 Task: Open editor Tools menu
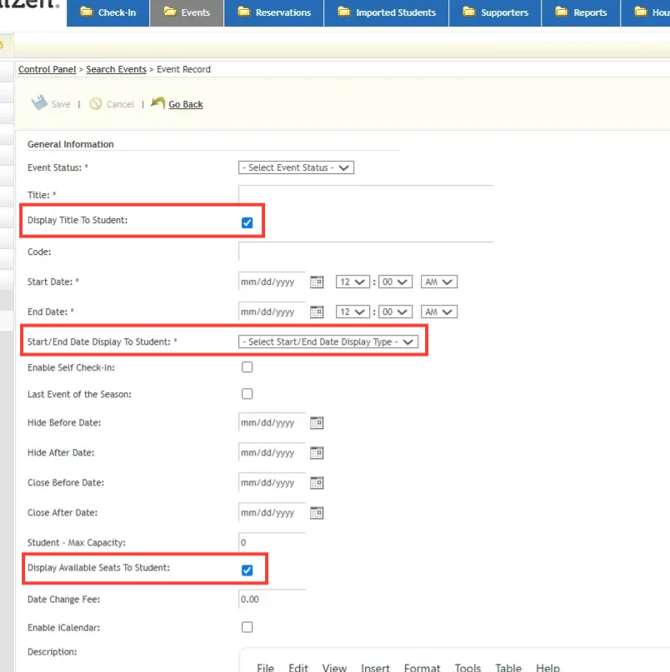click(x=468, y=668)
